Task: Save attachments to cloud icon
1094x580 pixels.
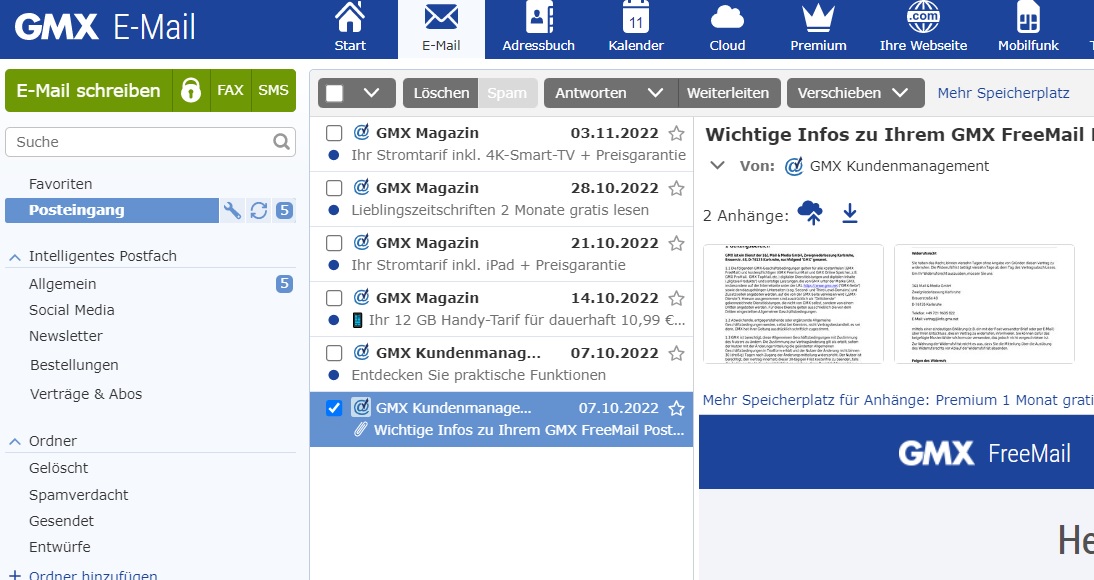Action: pyautogui.click(x=809, y=212)
